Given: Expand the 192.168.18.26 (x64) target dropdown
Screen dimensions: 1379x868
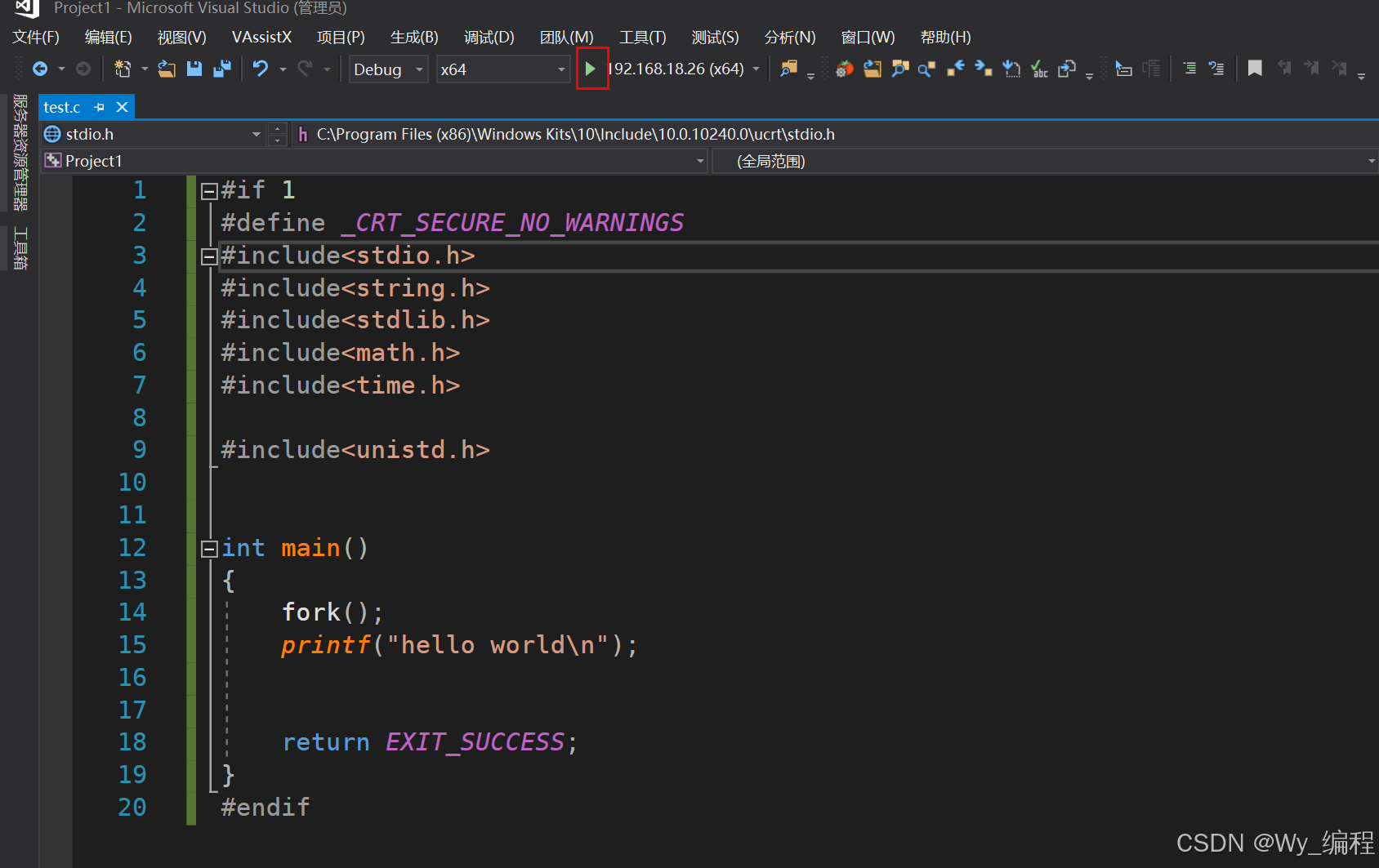Looking at the screenshot, I should pyautogui.click(x=756, y=69).
